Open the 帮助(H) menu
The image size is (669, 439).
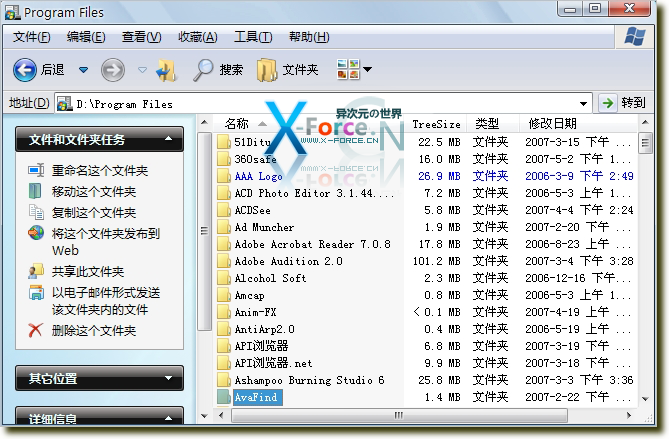click(309, 37)
